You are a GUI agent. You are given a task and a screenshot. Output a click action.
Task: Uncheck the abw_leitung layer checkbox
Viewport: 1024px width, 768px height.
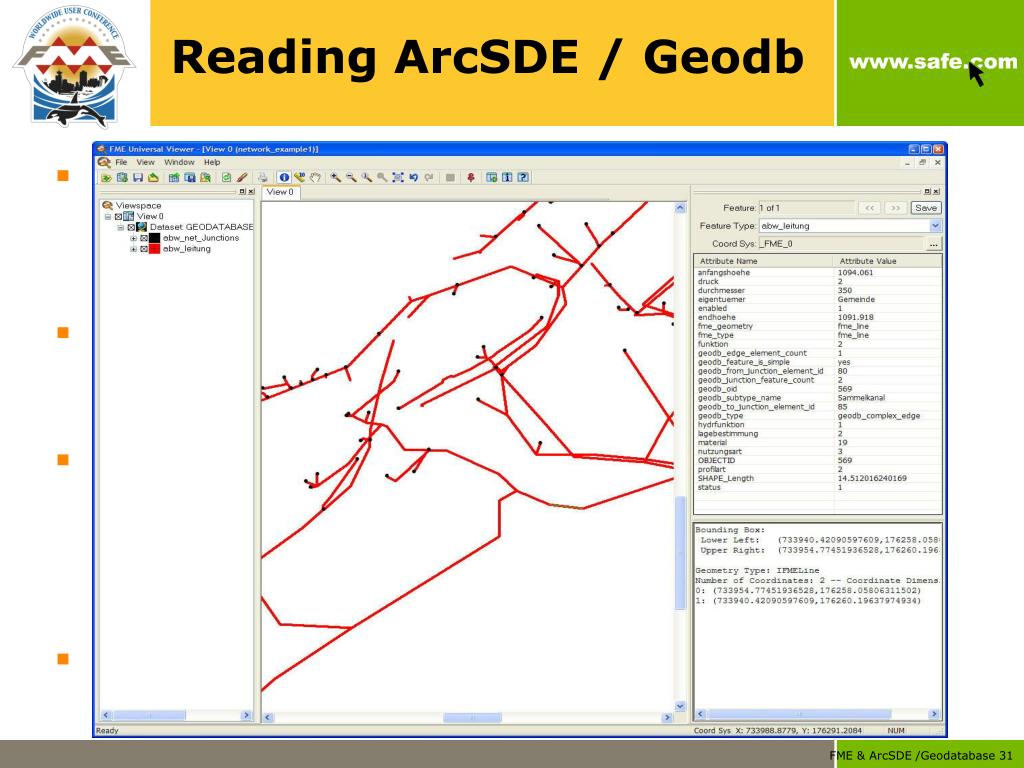(144, 249)
